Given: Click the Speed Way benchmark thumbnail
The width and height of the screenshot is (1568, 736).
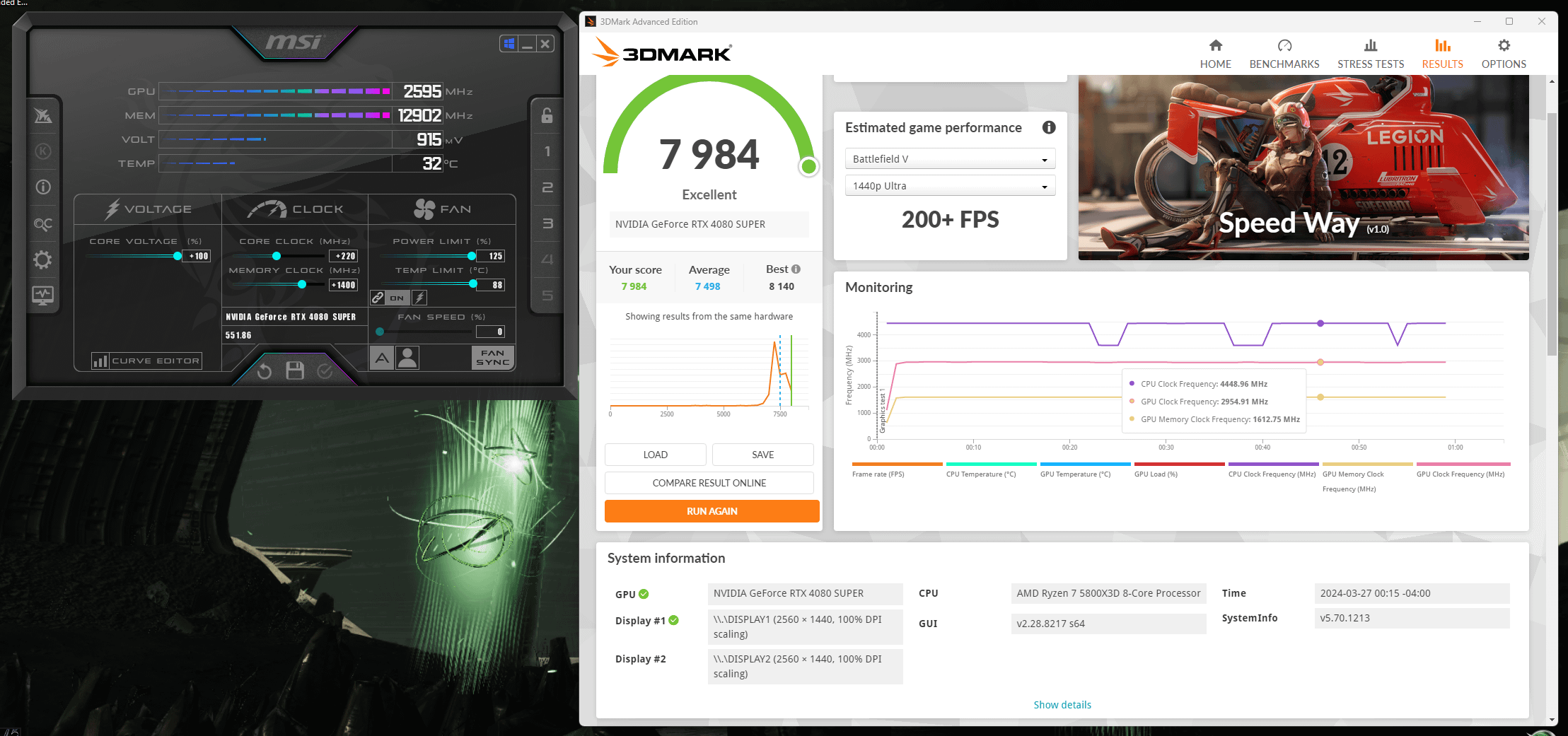Looking at the screenshot, I should click(1303, 168).
